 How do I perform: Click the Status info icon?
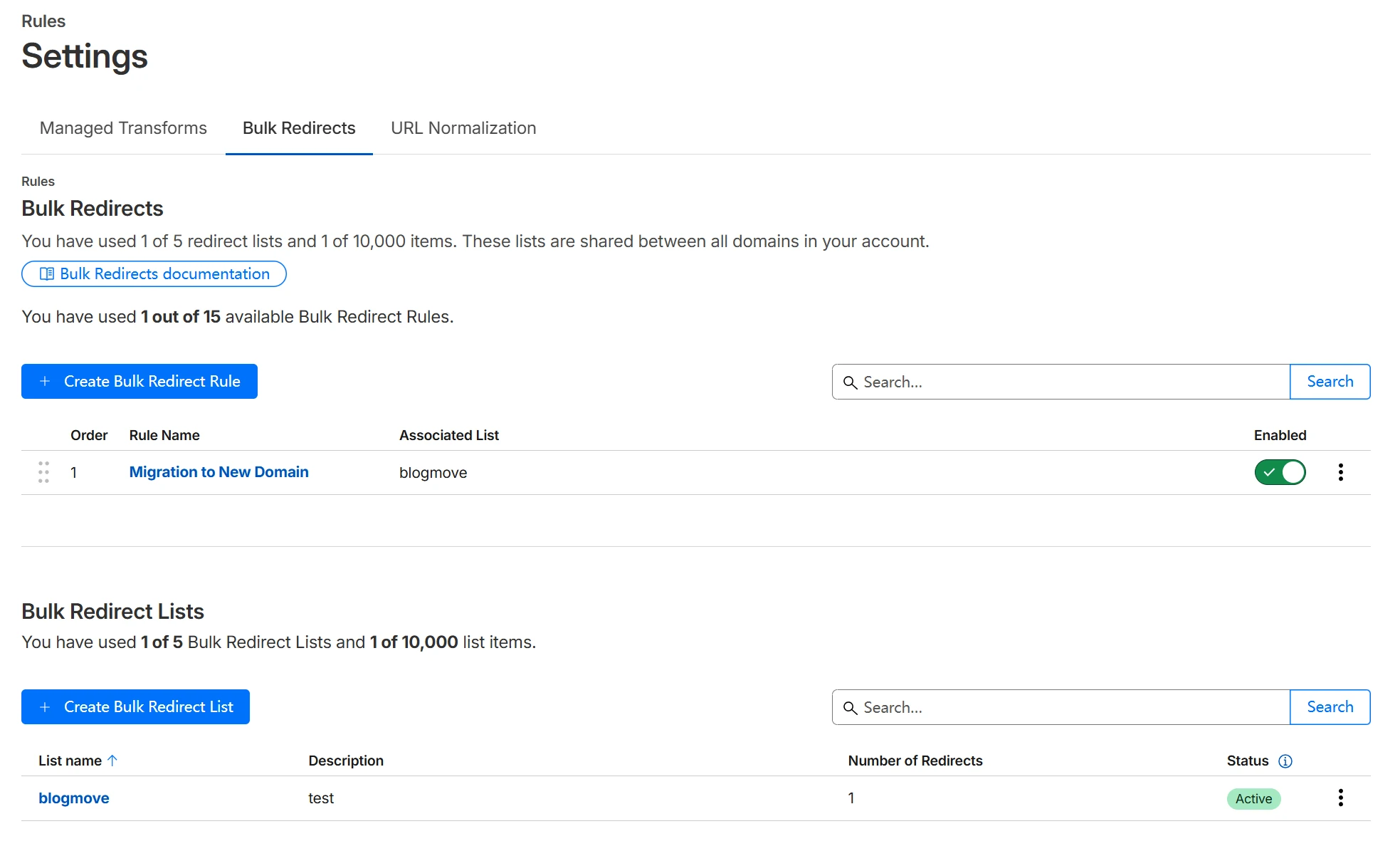click(1285, 761)
